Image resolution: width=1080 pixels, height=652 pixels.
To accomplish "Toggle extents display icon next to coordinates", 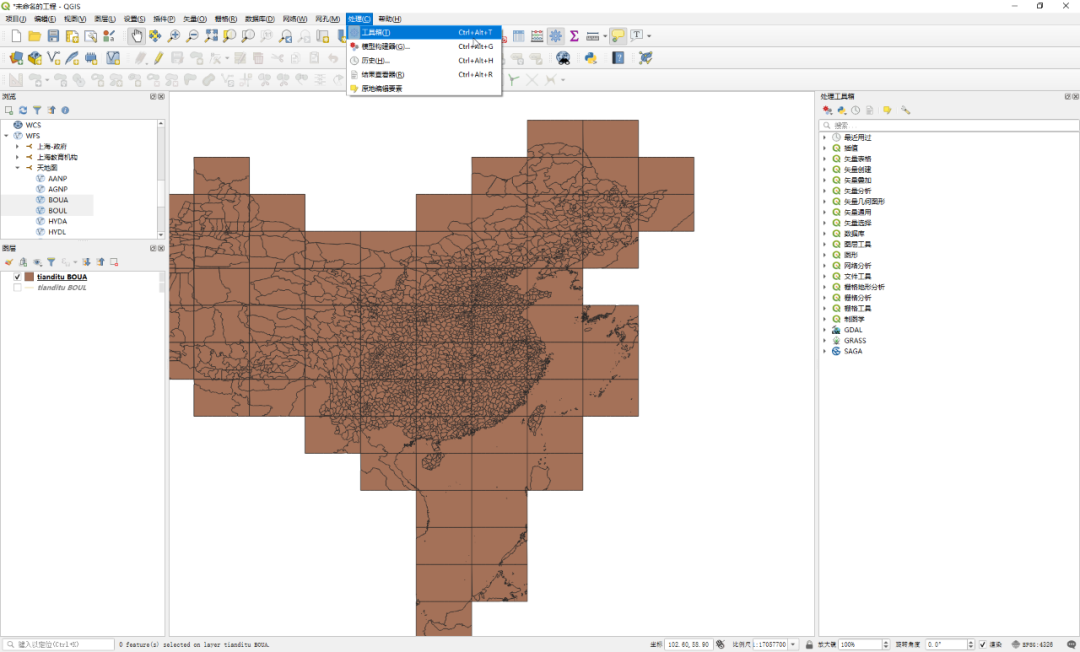I will pyautogui.click(x=720, y=644).
